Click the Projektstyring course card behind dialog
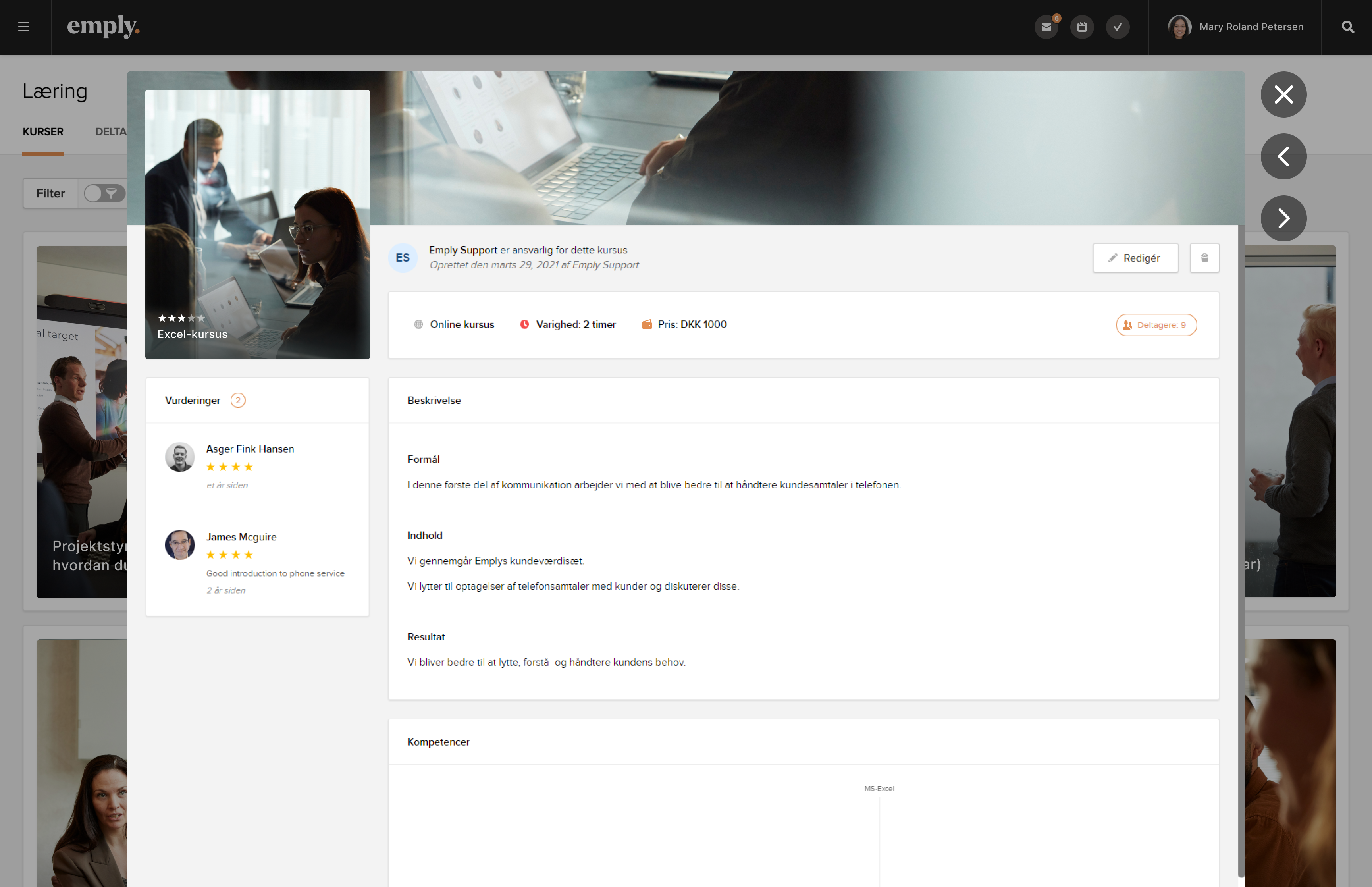This screenshot has height=887, width=1372. [x=81, y=422]
